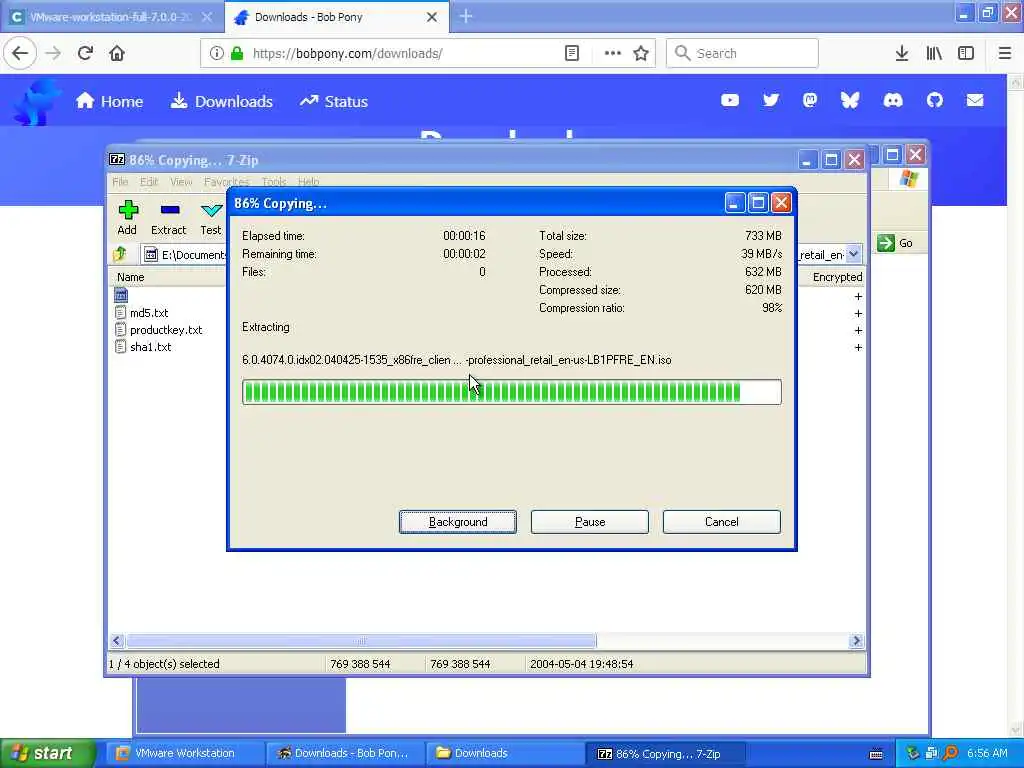Select md5.txt in 7-Zip list
The image size is (1024, 768).
click(149, 313)
